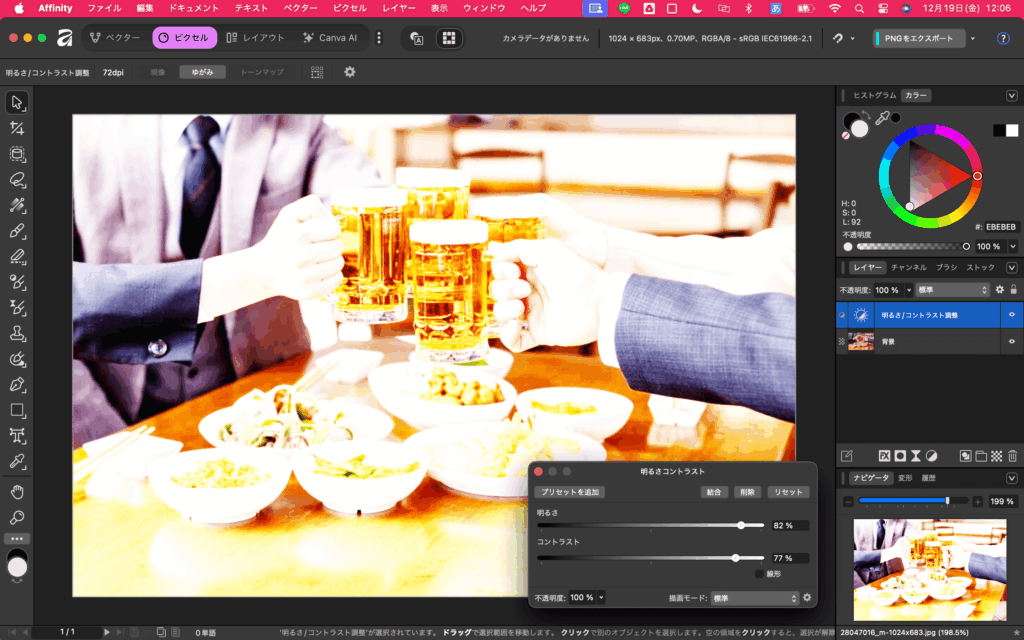Pick the Hand (view) tool

pyautogui.click(x=17, y=492)
